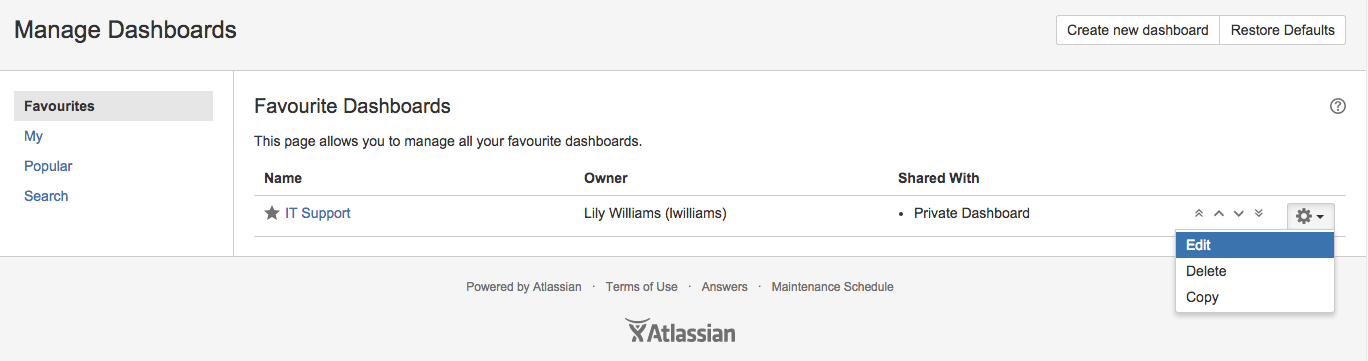Click the Restore Defaults button
This screenshot has height=361, width=1368.
pos(1283,30)
